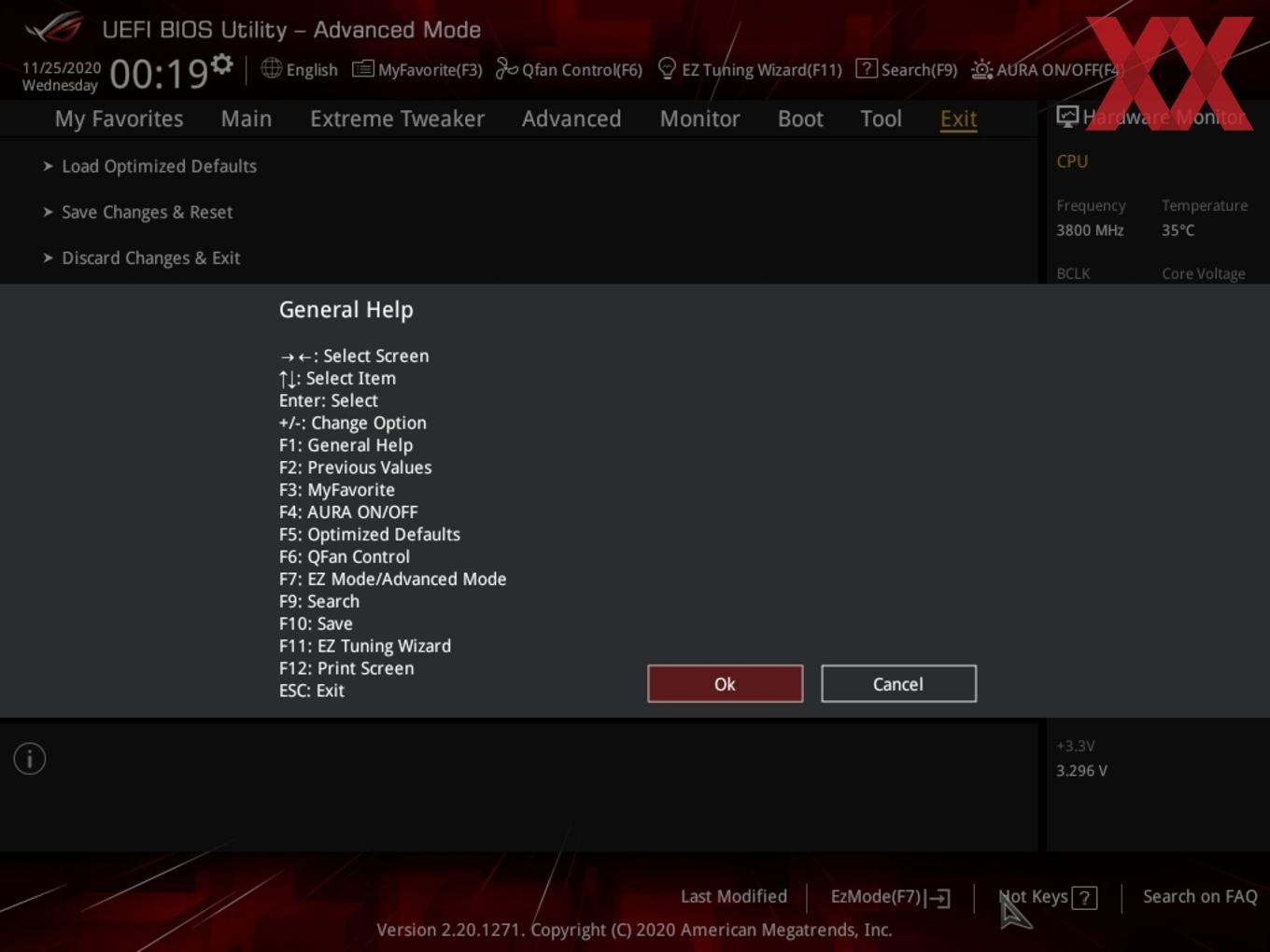
Task: Click the 00:19 clock display
Action: [159, 73]
